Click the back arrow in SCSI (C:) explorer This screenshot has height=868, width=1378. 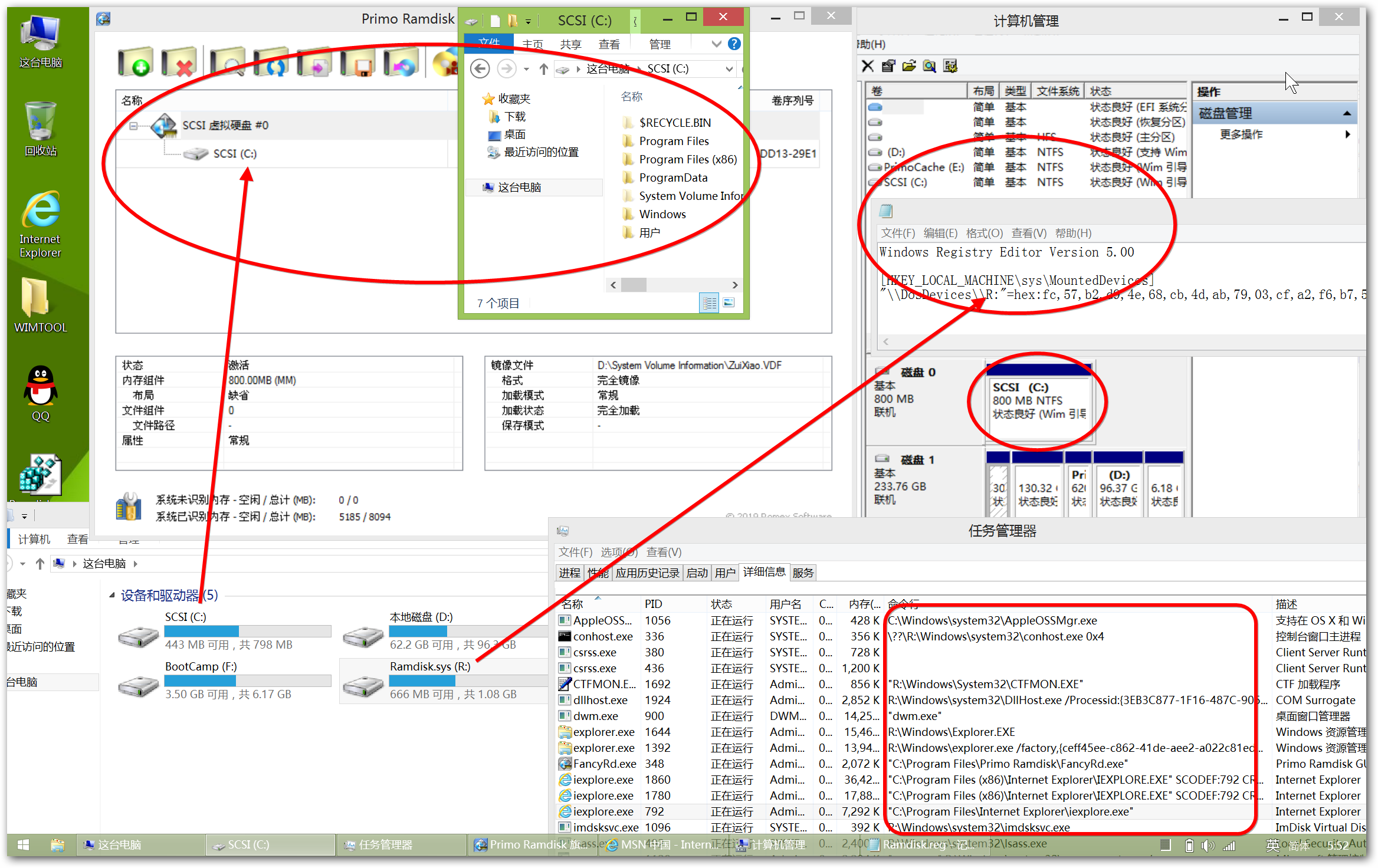pyautogui.click(x=480, y=69)
